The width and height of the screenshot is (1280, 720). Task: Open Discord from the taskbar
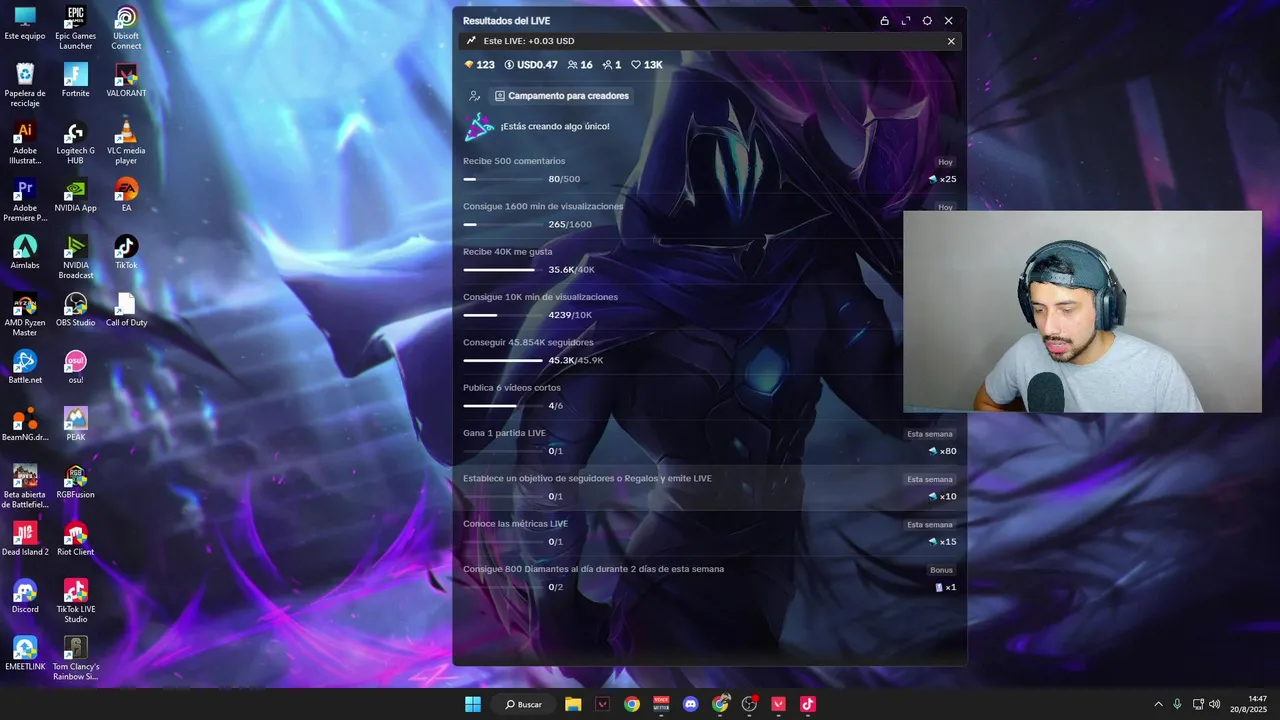click(x=690, y=704)
